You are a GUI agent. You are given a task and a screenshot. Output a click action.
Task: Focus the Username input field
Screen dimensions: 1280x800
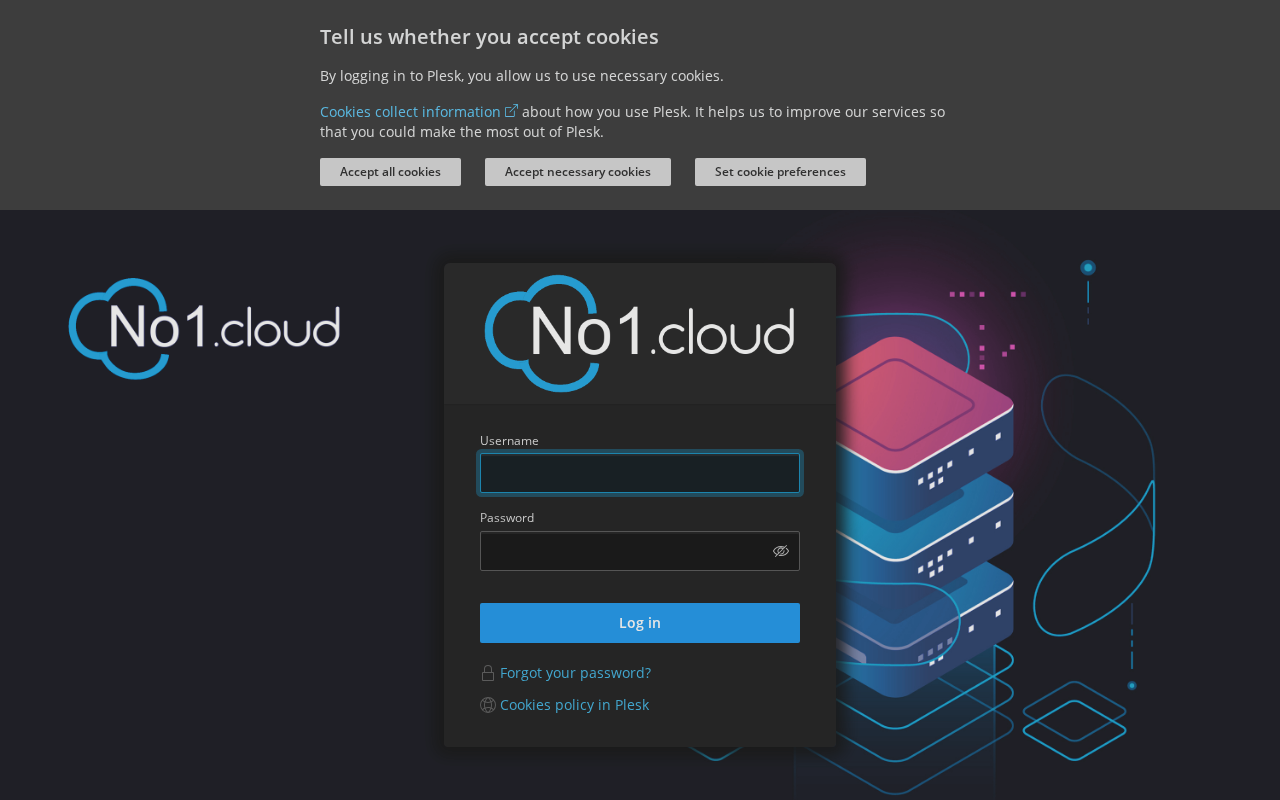pyautogui.click(x=640, y=473)
